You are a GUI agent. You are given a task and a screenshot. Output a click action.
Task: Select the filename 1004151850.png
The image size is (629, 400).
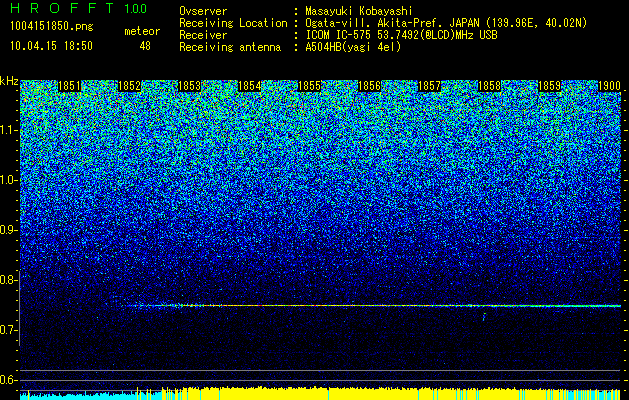pyautogui.click(x=51, y=26)
